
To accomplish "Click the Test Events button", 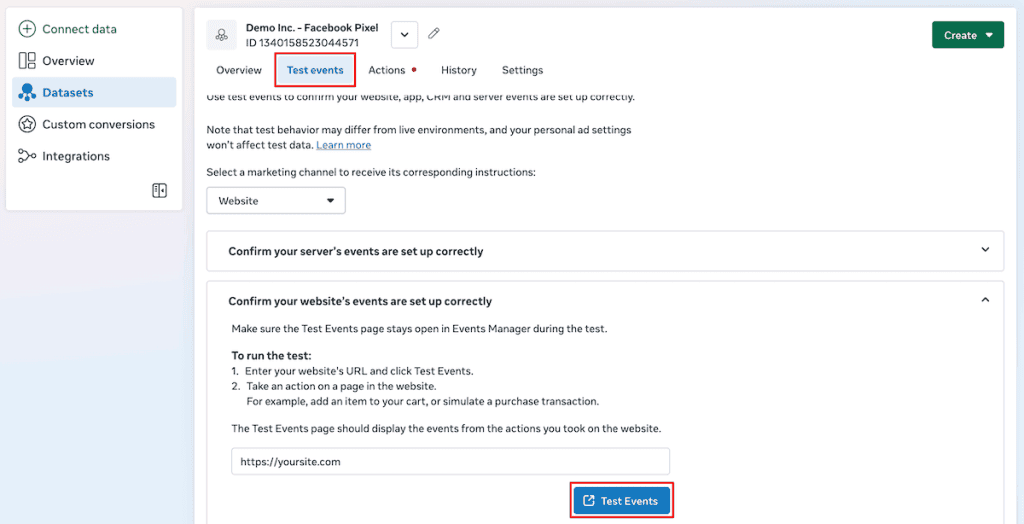I will click(x=622, y=501).
